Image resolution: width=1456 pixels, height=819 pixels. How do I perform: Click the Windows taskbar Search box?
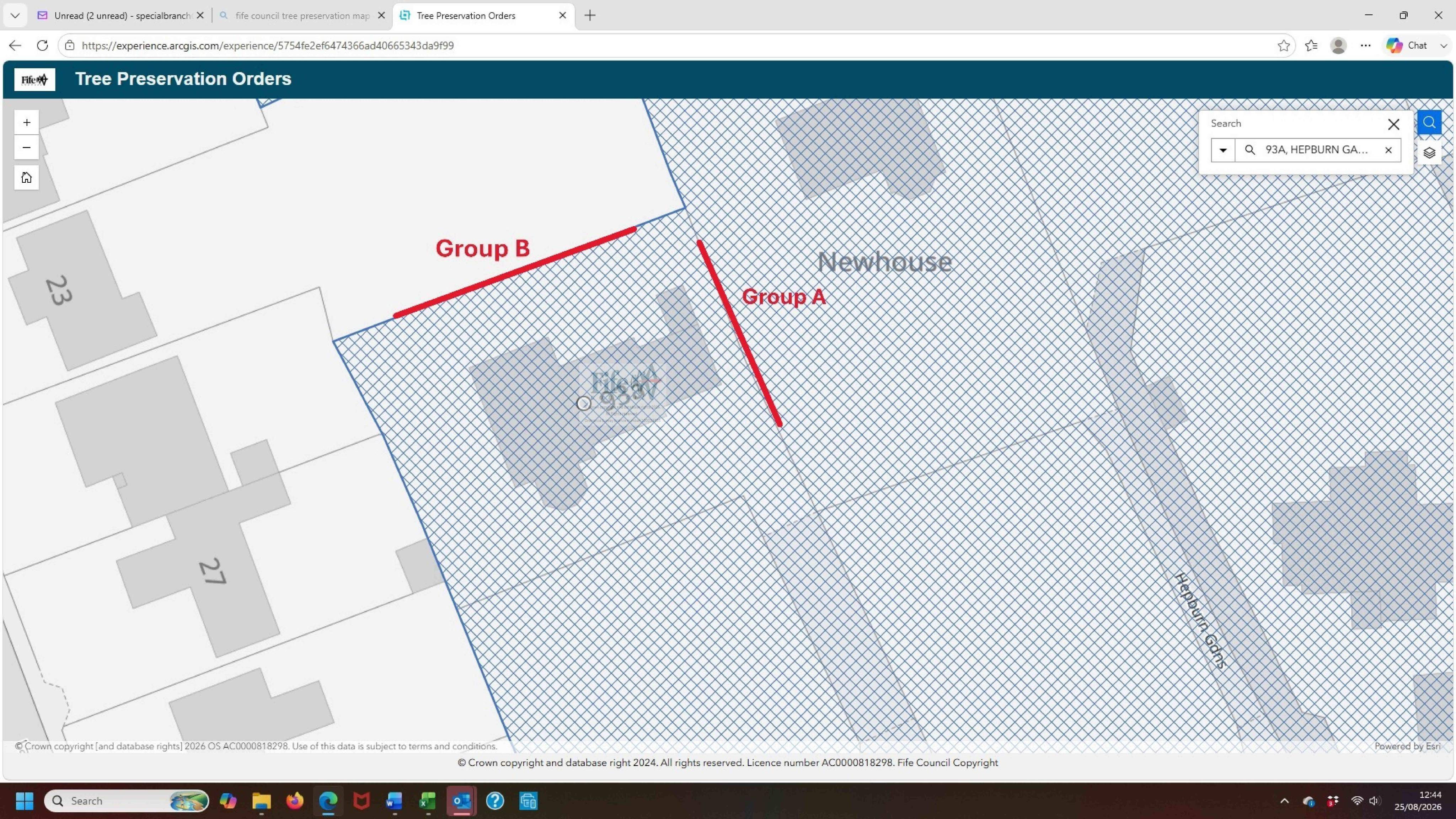pyautogui.click(x=127, y=801)
